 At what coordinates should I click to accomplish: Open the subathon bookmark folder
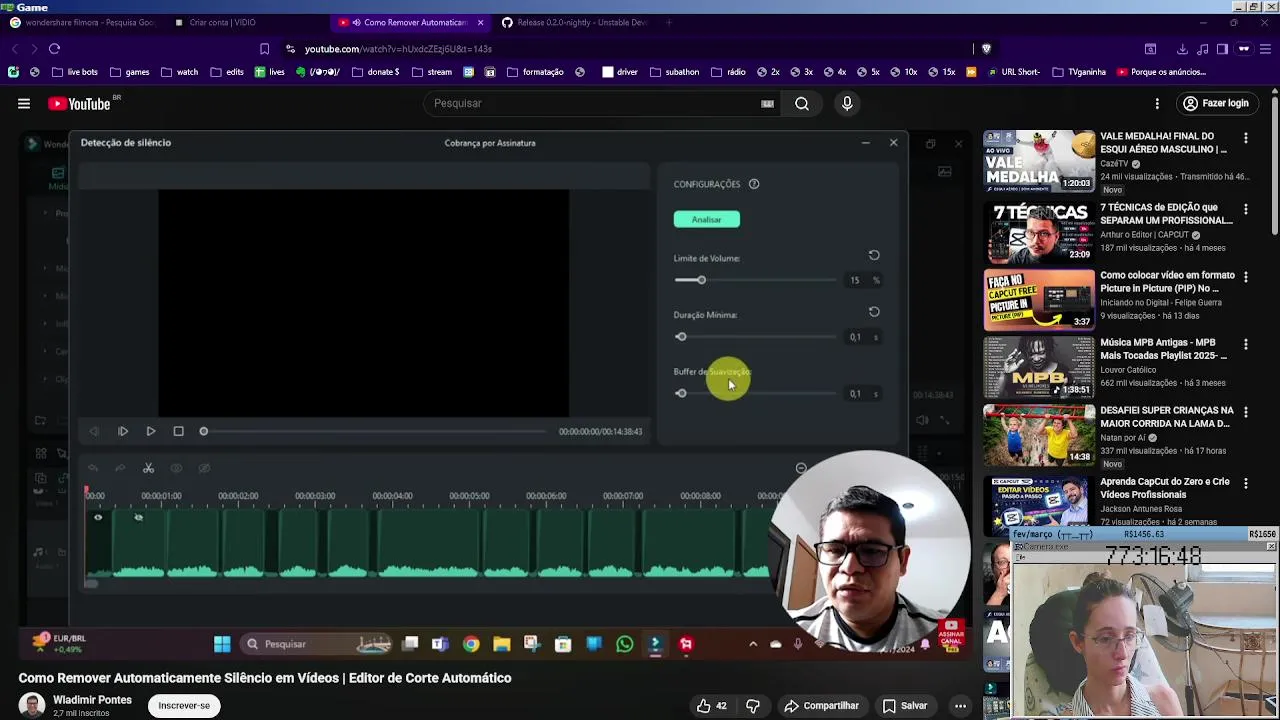(x=675, y=72)
